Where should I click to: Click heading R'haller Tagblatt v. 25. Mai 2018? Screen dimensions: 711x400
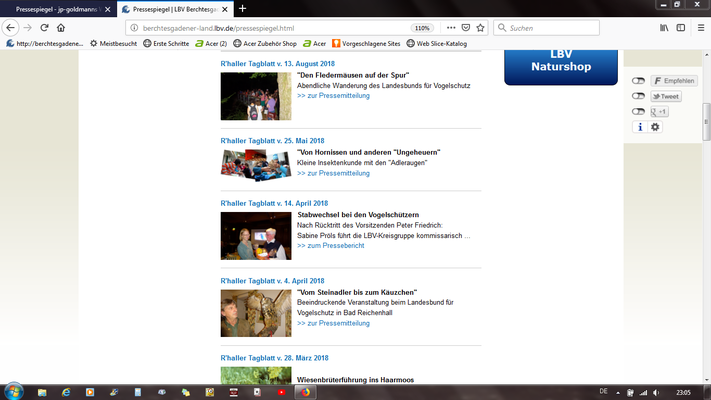272,141
